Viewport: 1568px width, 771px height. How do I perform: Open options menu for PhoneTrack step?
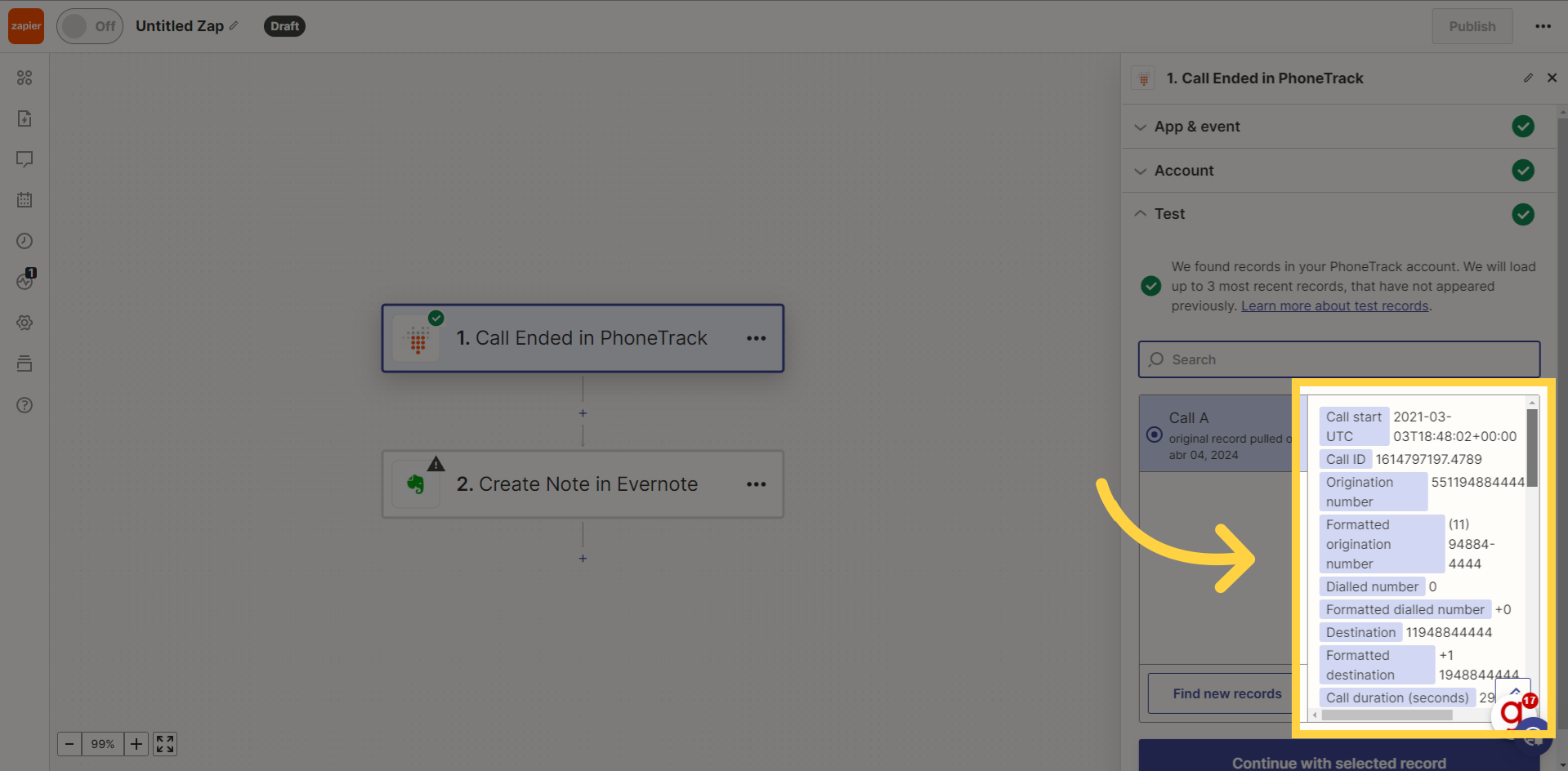coord(756,338)
